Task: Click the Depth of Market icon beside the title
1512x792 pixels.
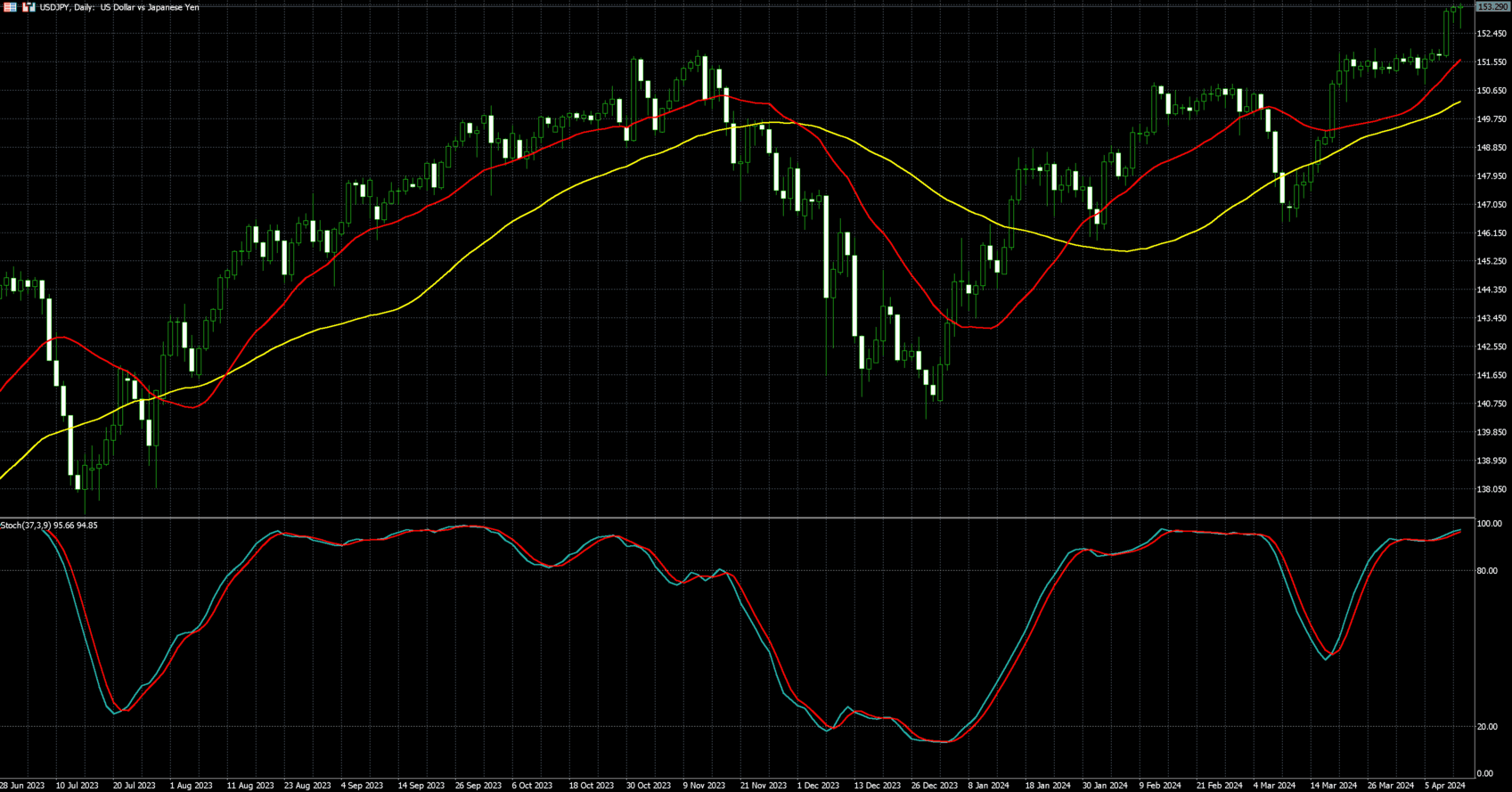Action: pyautogui.click(x=29, y=7)
